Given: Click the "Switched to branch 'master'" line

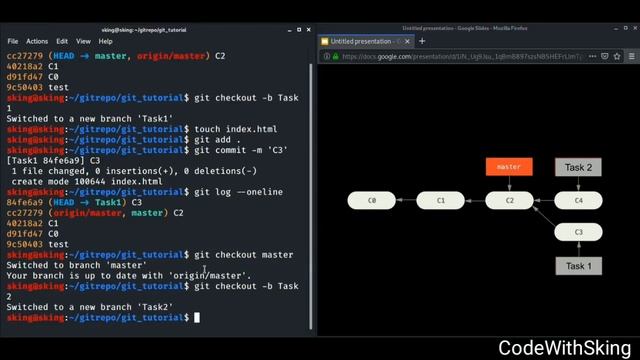Looking at the screenshot, I should (76, 265).
